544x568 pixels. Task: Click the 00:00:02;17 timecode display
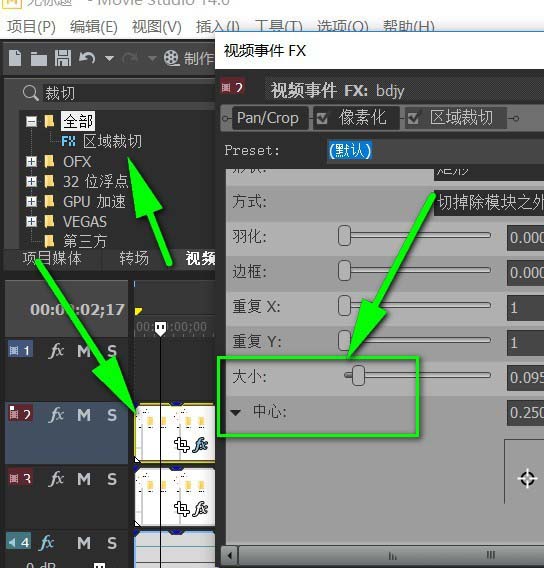point(78,310)
